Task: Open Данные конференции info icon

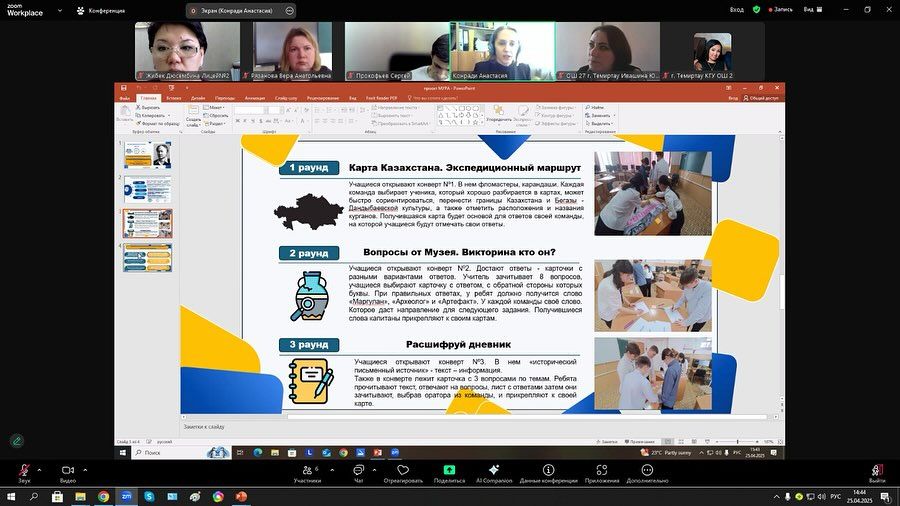Action: click(x=548, y=471)
